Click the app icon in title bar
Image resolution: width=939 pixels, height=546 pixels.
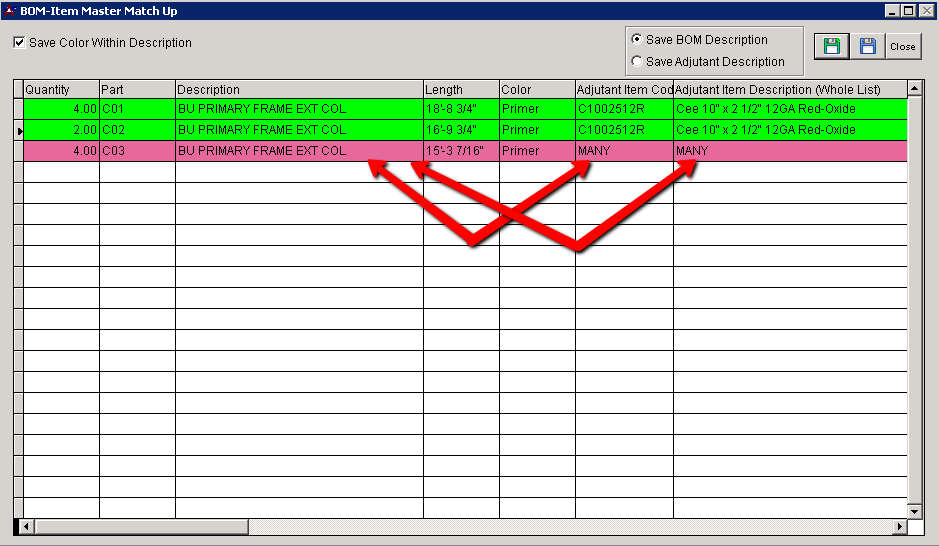pos(10,11)
